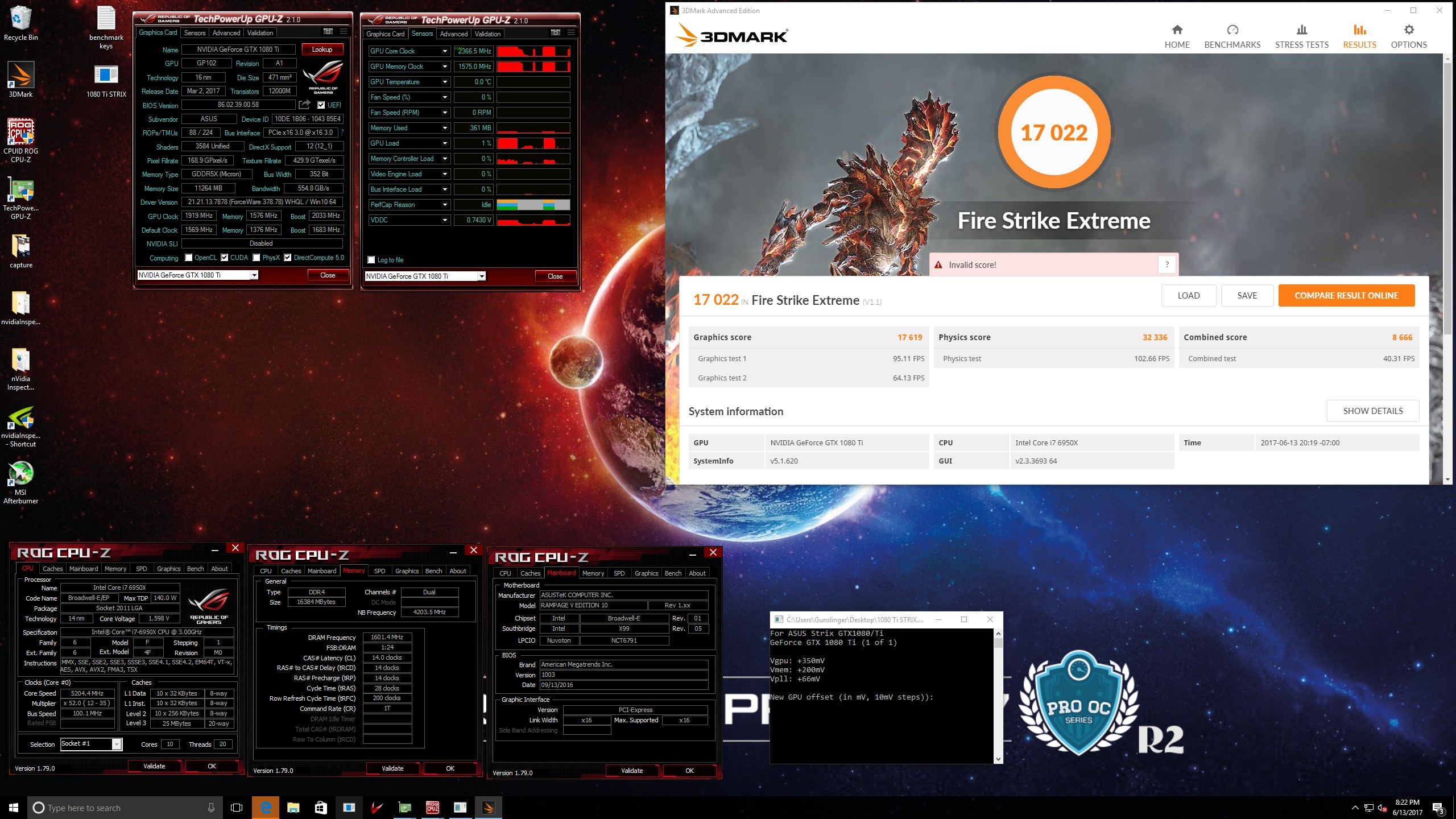Enable Log to file in GPU-Z Sensors
This screenshot has height=819, width=1456.
[371, 260]
